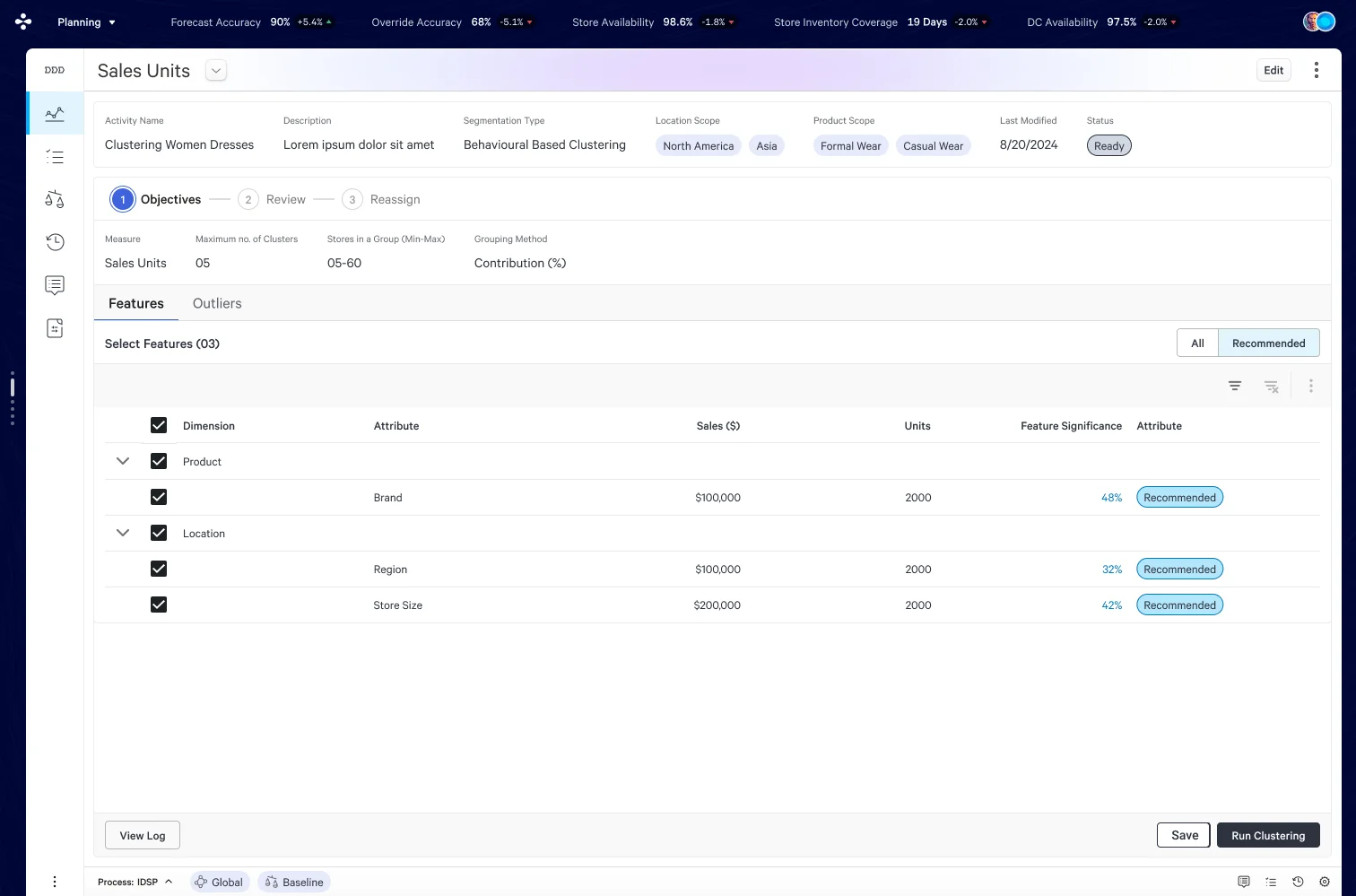Go to step 2 Review
This screenshot has height=896, width=1356.
click(x=272, y=199)
